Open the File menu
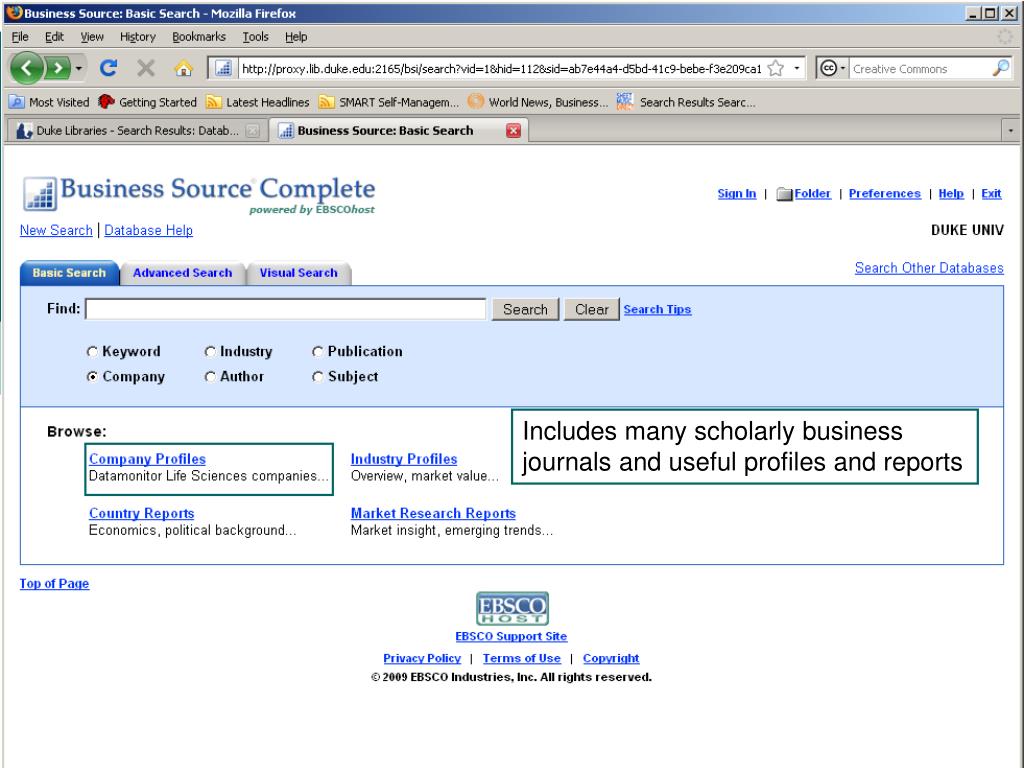This screenshot has width=1024, height=768. pyautogui.click(x=20, y=37)
